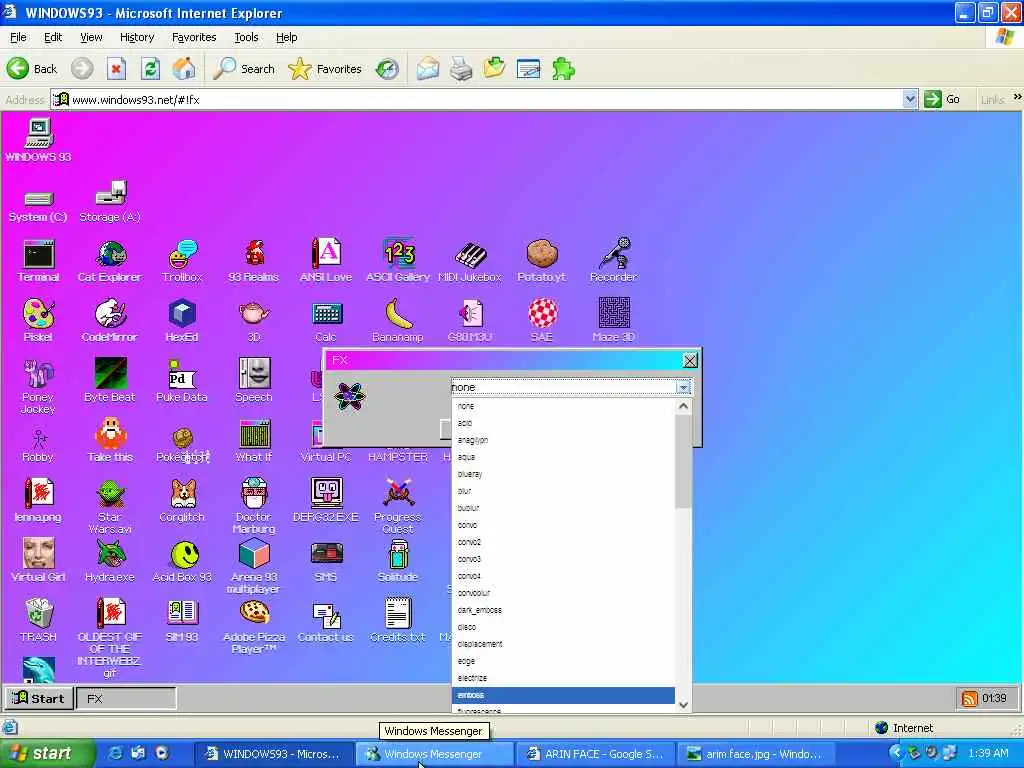Select 'dark_emboss' in effects list
Image resolution: width=1024 pixels, height=768 pixels.
click(x=563, y=610)
